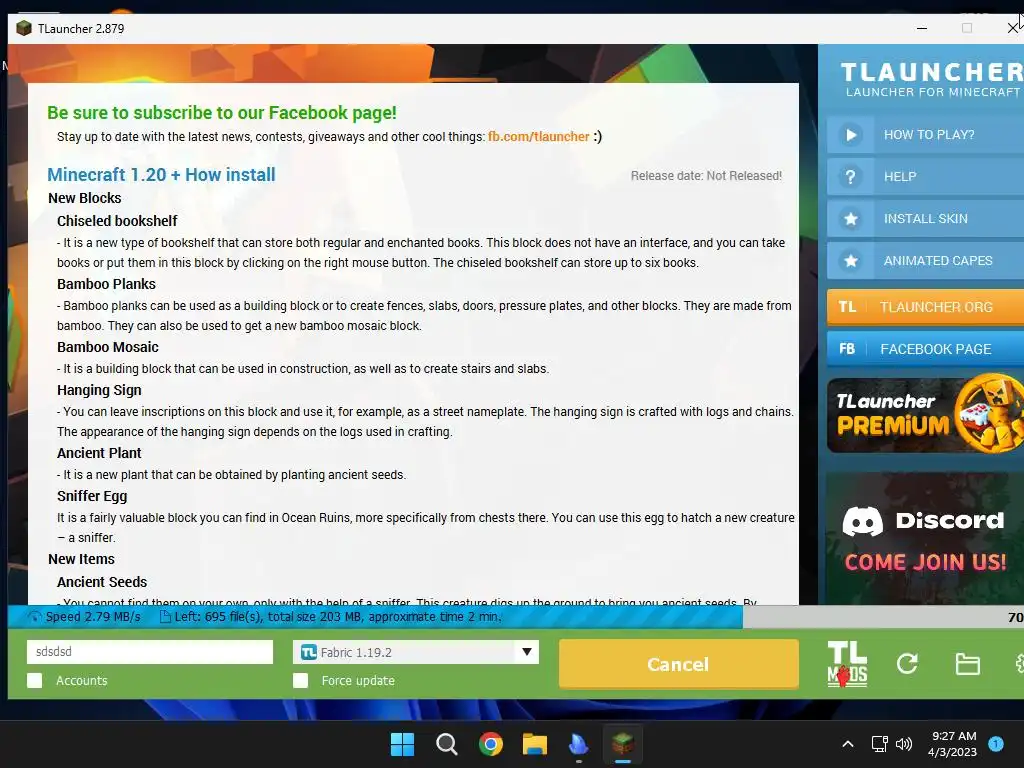Open the Facebook Page button
The height and width of the screenshot is (768, 1024).
click(926, 349)
